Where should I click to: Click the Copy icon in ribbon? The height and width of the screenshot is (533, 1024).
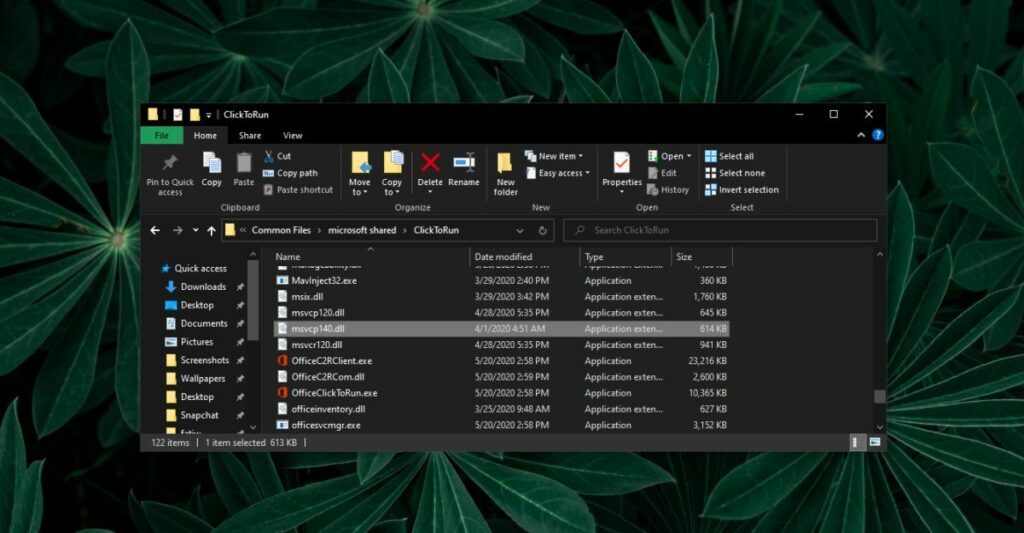click(212, 163)
